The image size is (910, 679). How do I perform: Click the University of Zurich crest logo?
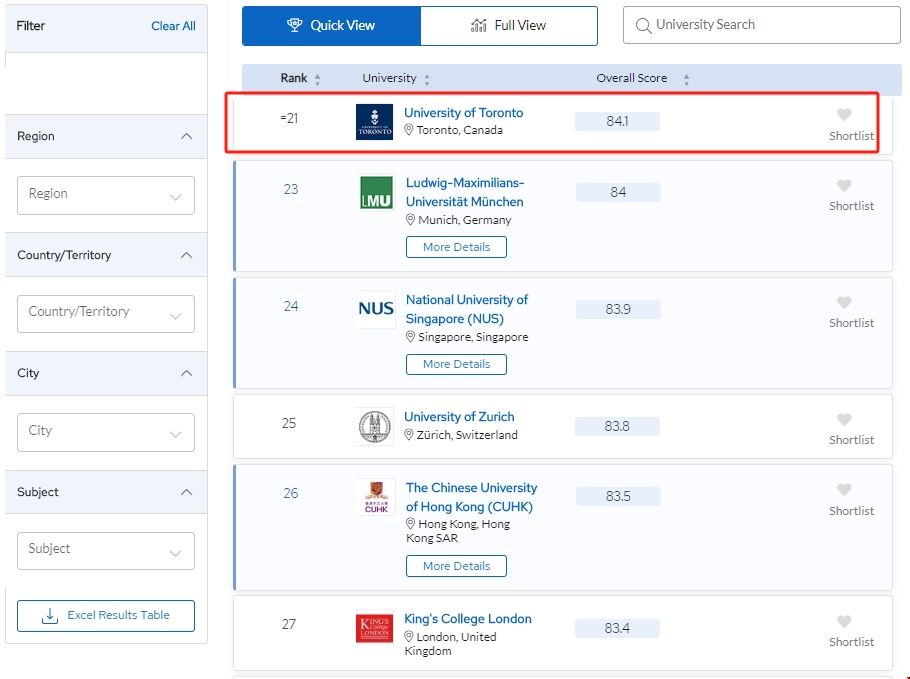(375, 427)
